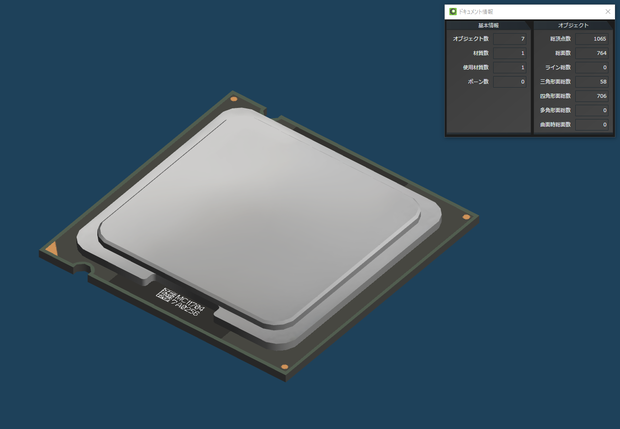Close the ドキュメント情報 window
The image size is (620, 429).
click(608, 12)
